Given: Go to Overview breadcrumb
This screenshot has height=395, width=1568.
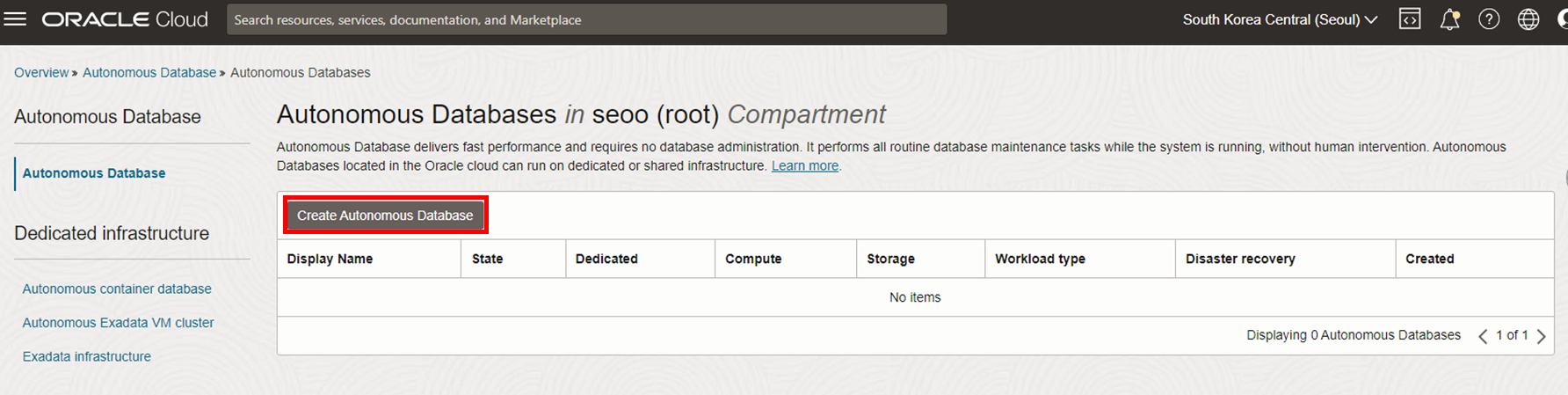Looking at the screenshot, I should coord(41,72).
